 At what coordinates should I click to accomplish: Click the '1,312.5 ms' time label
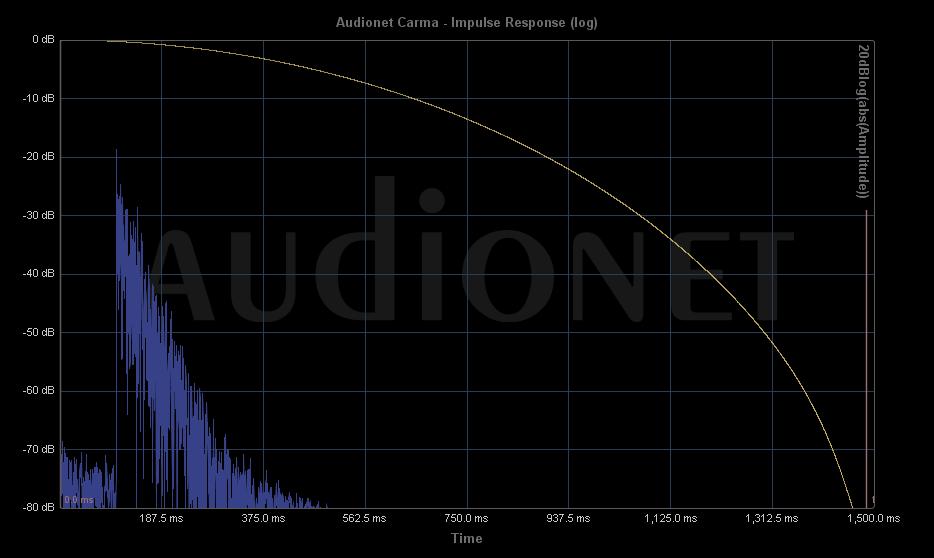tap(771, 518)
